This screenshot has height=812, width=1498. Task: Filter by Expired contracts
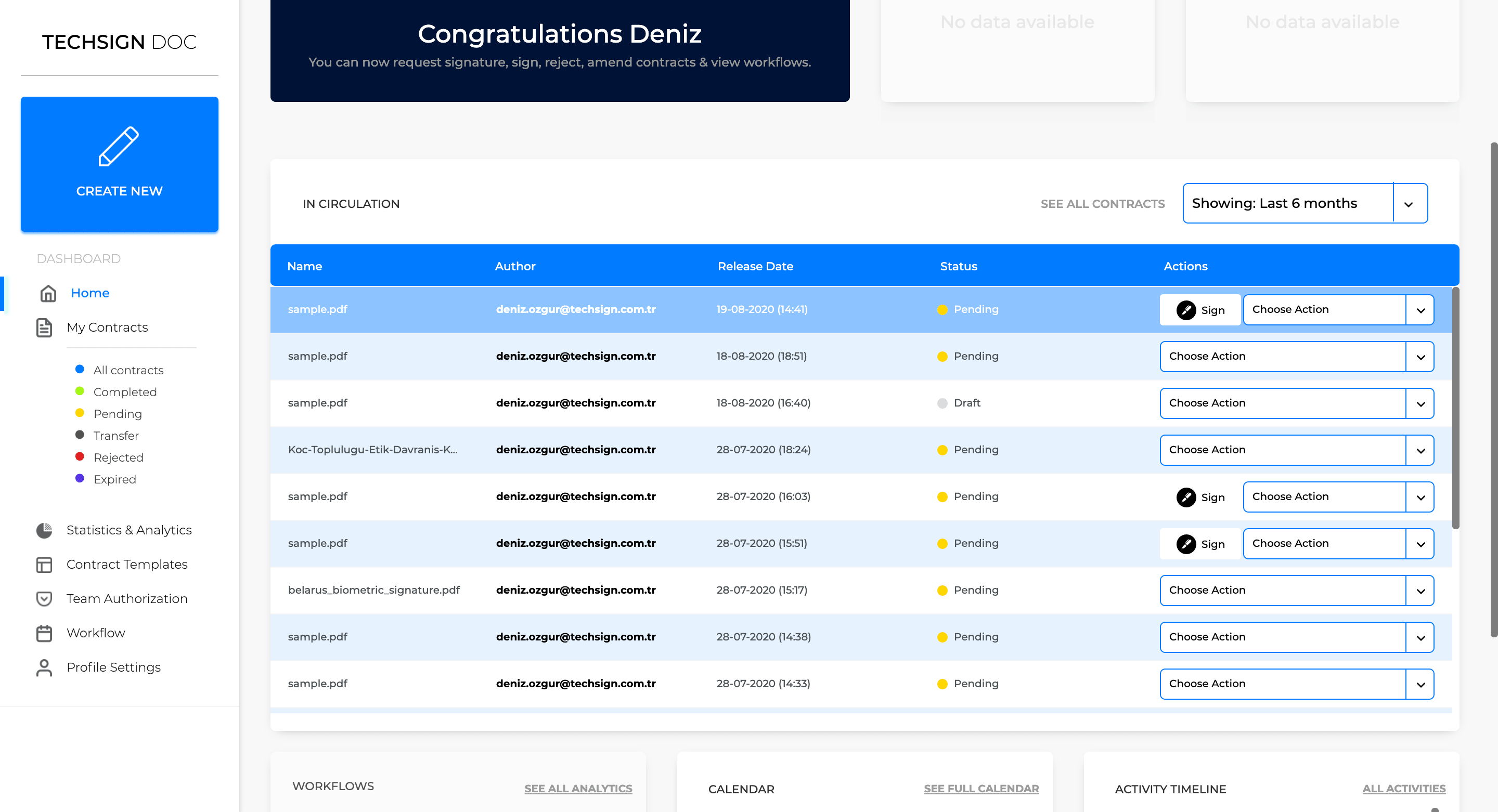click(114, 479)
